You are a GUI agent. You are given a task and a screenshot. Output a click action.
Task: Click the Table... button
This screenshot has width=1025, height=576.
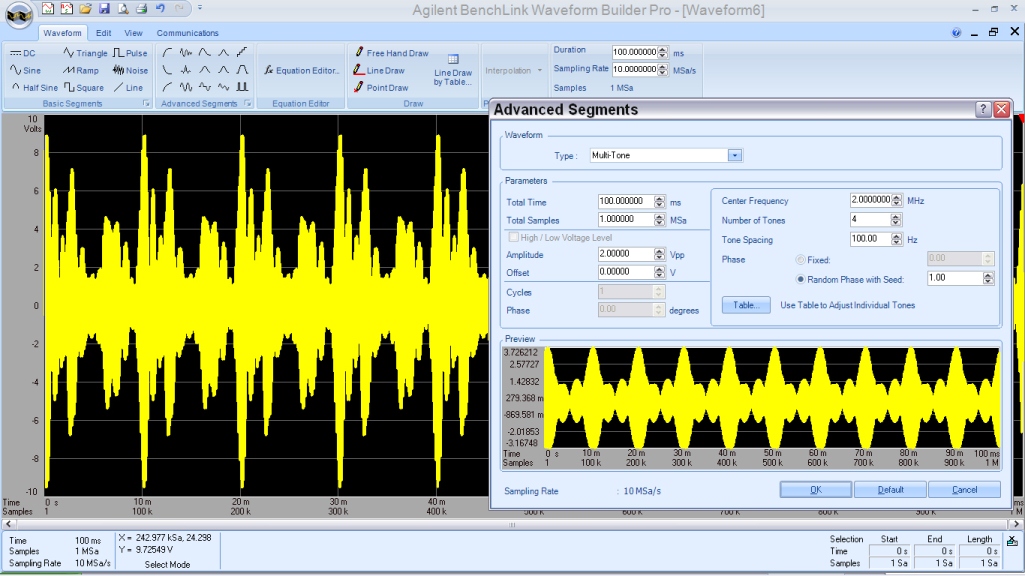pos(746,305)
